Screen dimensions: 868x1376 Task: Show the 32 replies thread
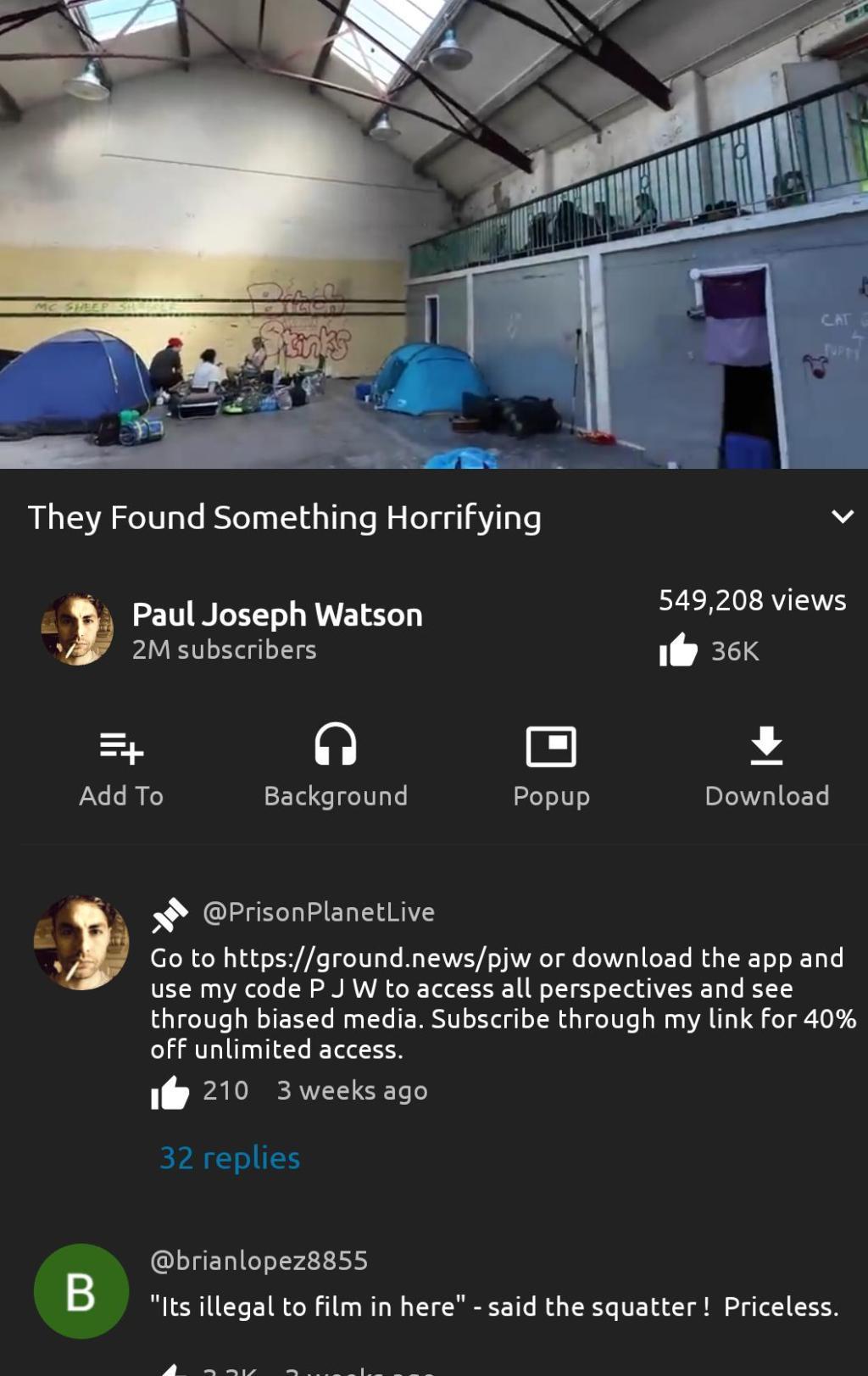pyautogui.click(x=230, y=1157)
